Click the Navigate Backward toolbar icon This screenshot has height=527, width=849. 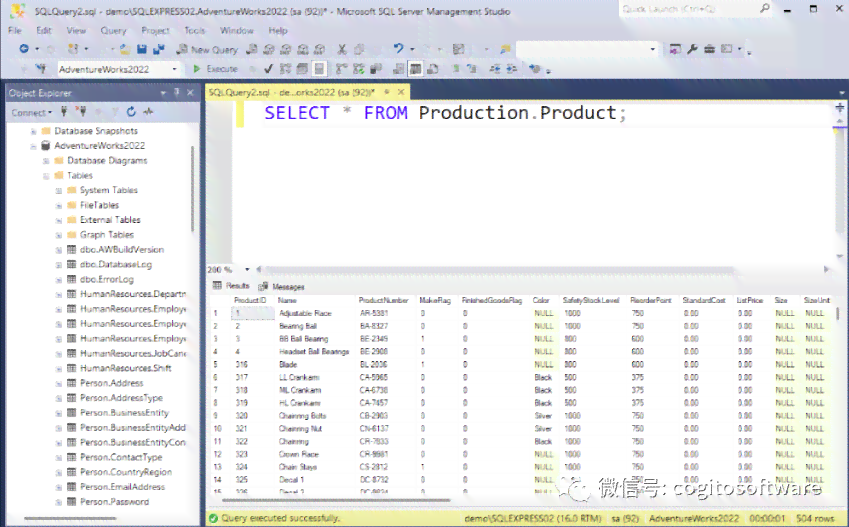pyautogui.click(x=24, y=49)
